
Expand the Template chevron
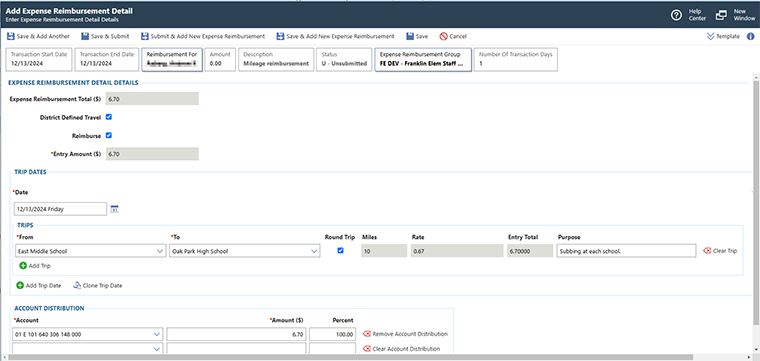click(711, 36)
